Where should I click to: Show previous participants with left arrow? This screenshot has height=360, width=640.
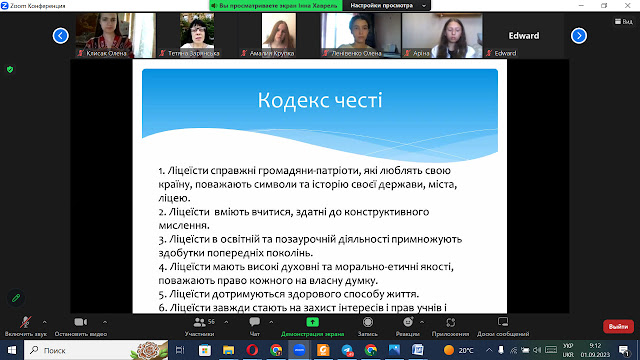(60, 36)
